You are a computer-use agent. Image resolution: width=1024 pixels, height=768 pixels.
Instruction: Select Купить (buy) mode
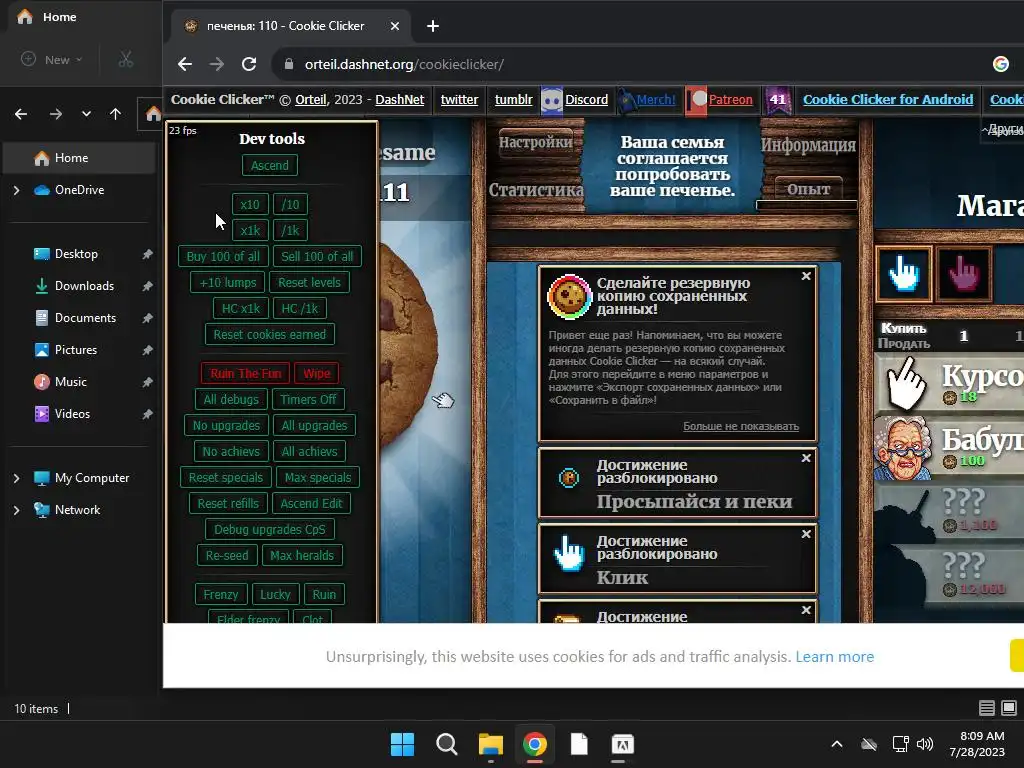[x=903, y=328]
